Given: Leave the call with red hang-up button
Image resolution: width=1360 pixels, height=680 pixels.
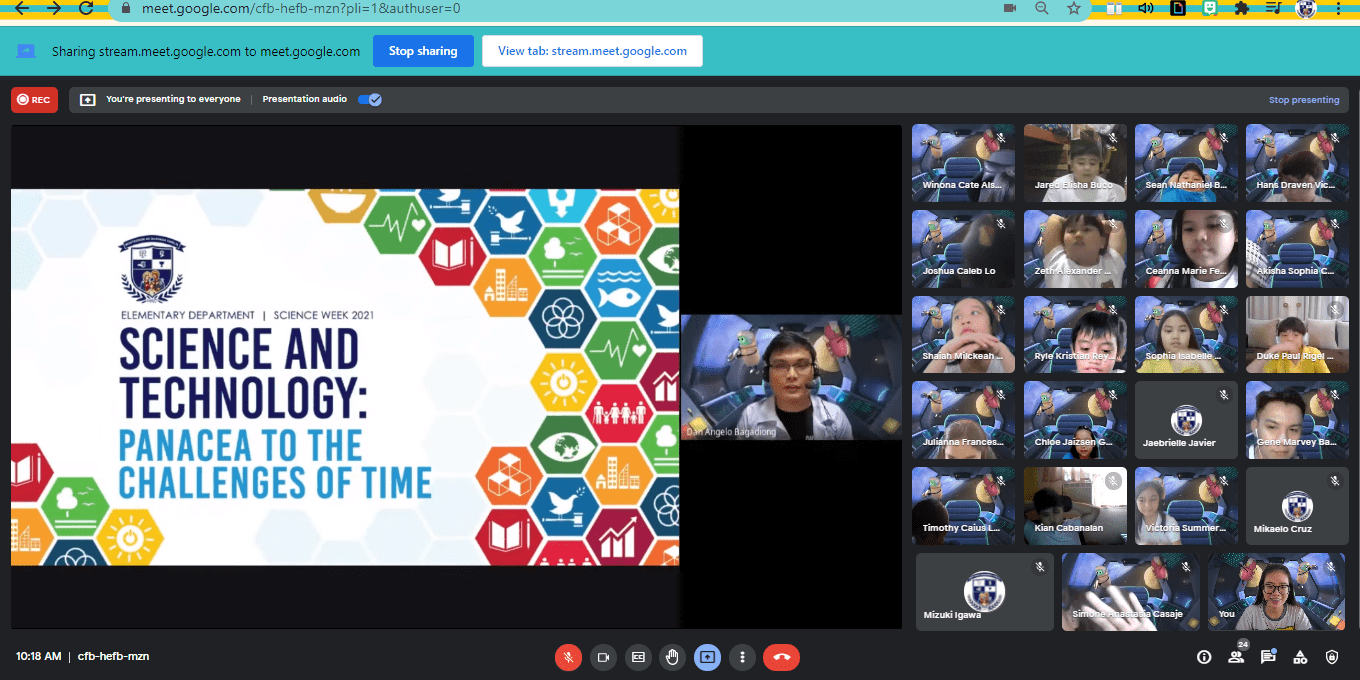Looking at the screenshot, I should click(x=781, y=657).
